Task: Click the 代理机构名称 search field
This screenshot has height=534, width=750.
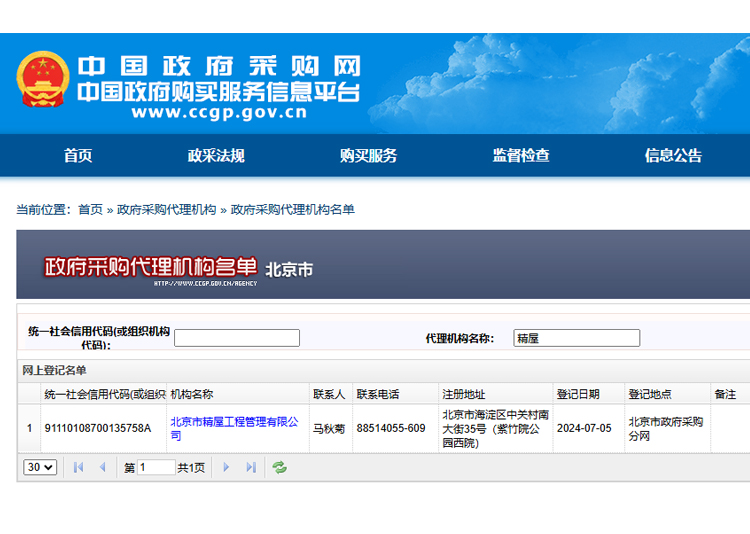Action: click(x=576, y=338)
